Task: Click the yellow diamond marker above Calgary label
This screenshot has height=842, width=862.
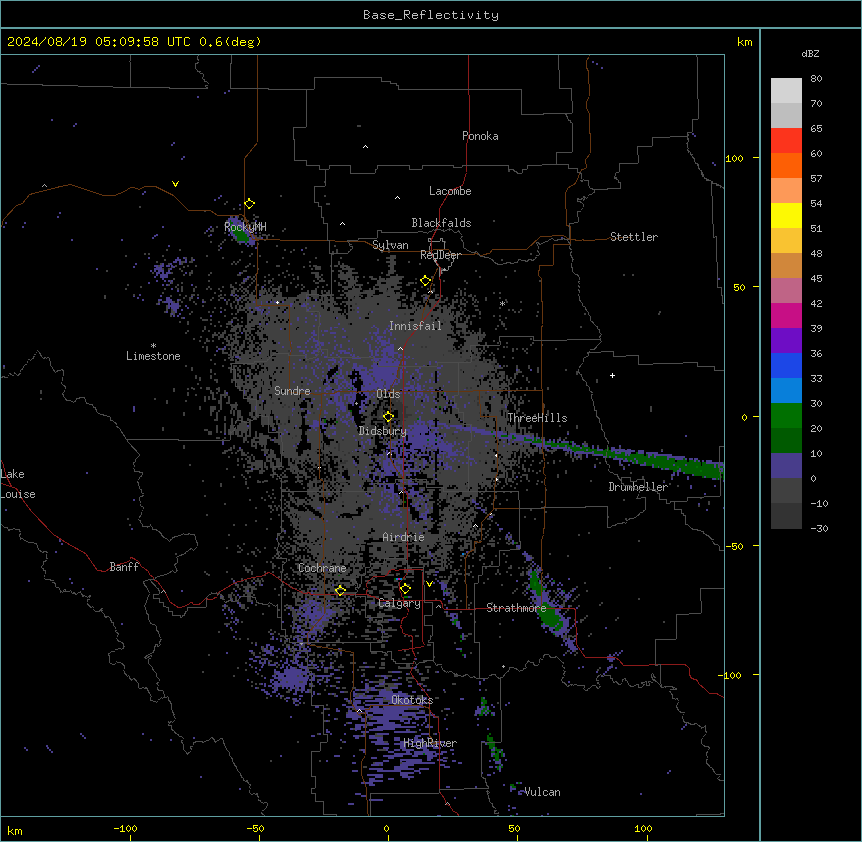Action: click(x=405, y=589)
